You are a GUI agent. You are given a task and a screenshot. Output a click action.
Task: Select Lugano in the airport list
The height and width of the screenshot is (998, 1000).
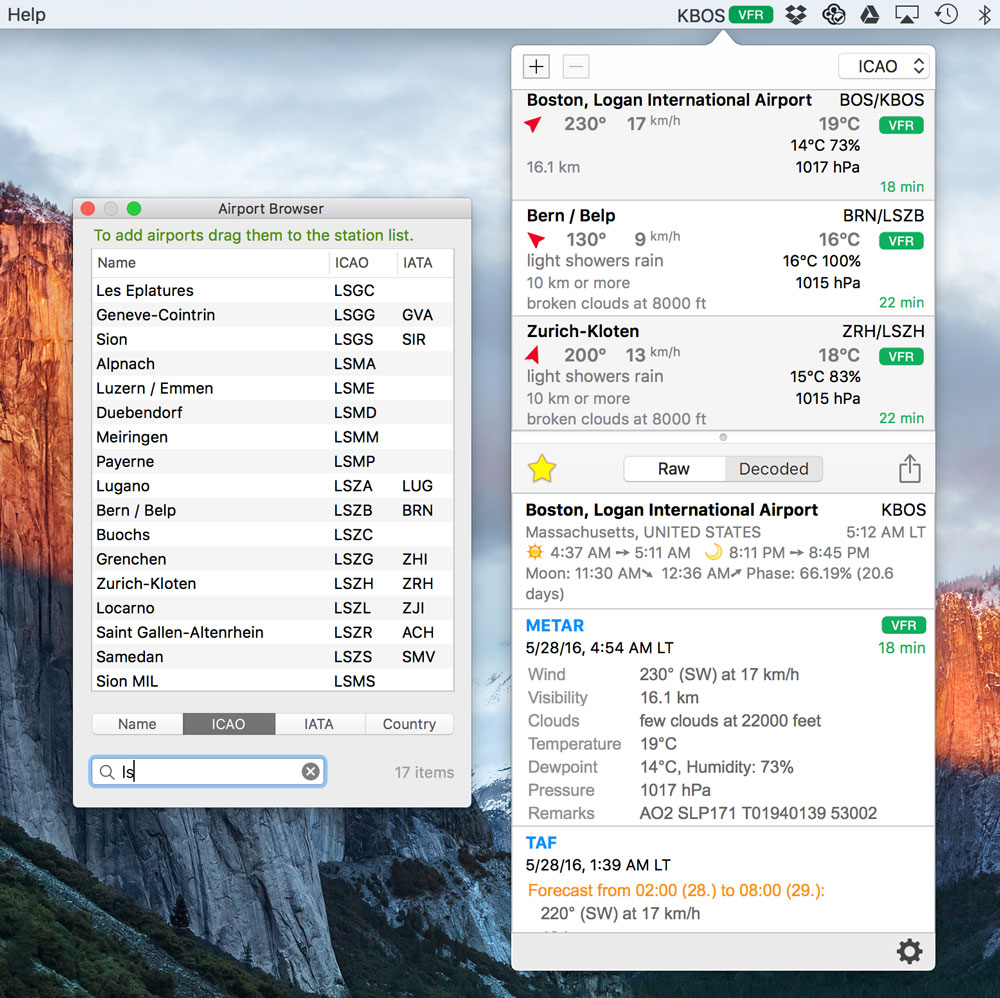coord(123,486)
